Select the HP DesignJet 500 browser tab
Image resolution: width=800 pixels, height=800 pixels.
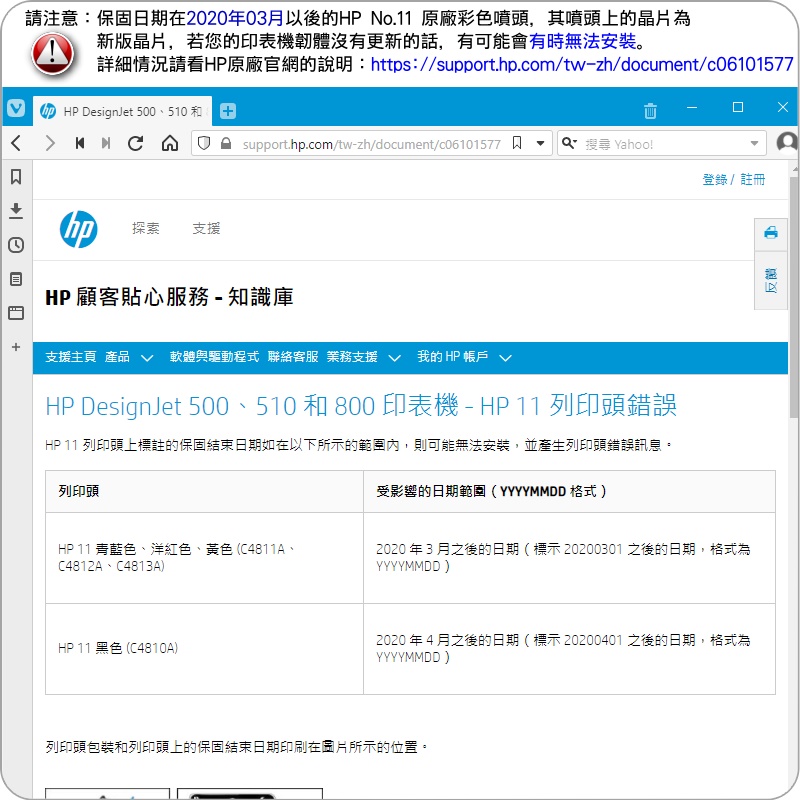point(122,111)
